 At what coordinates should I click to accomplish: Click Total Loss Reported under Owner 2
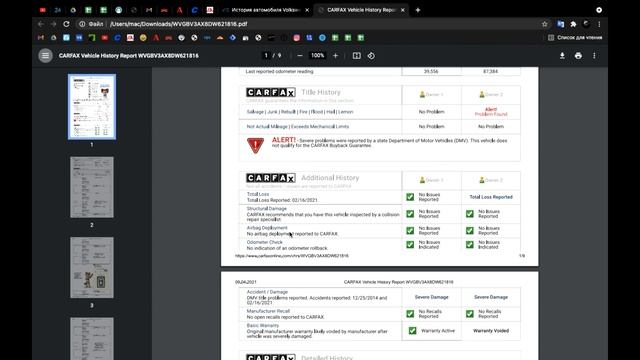[x=491, y=197]
